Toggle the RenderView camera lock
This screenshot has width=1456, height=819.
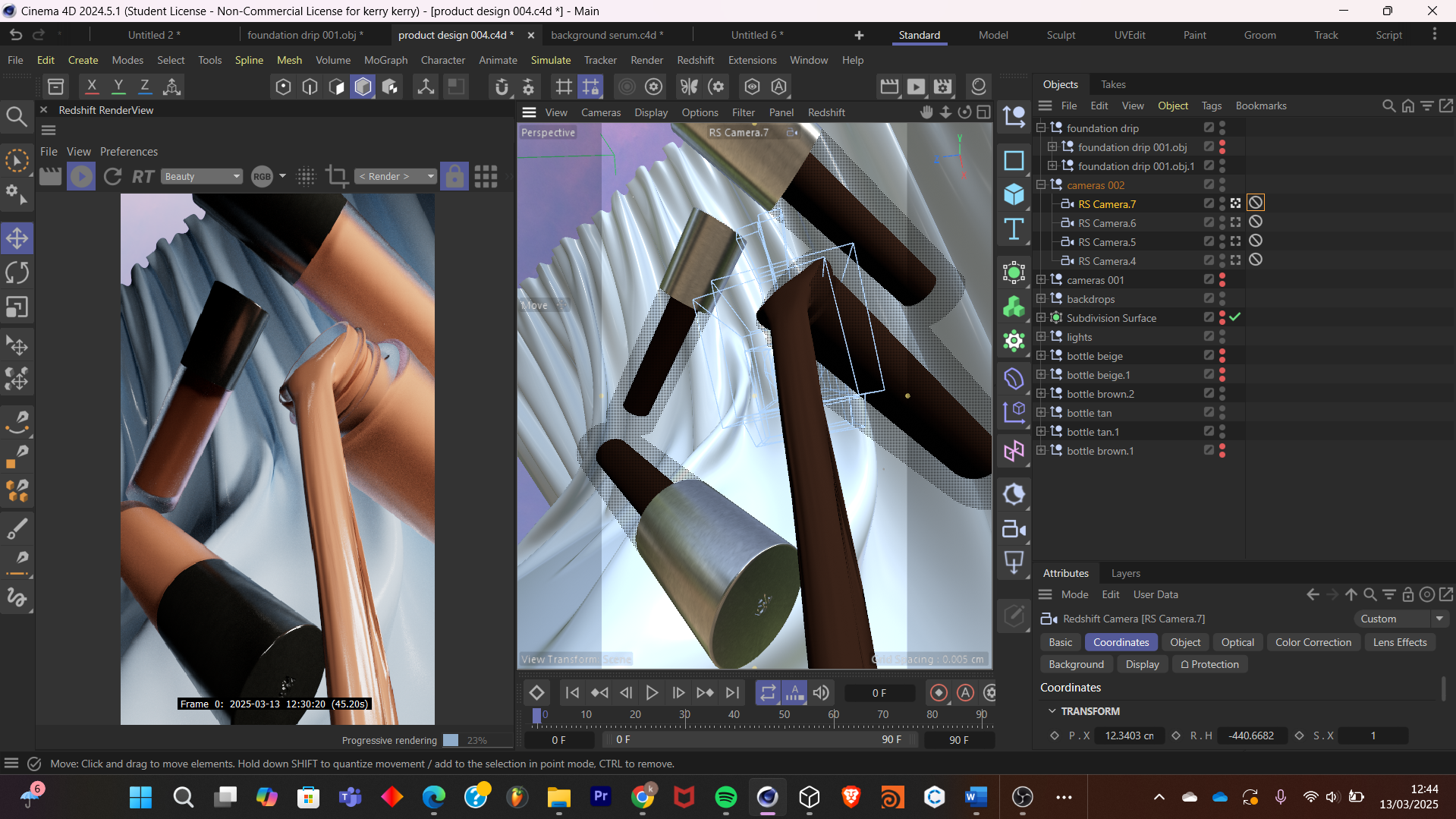pos(454,176)
